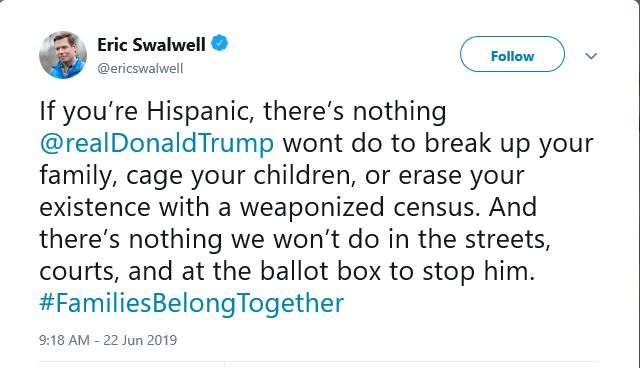Click the line 'there's nothing we won't do in the streets'
The width and height of the screenshot is (640, 368).
point(295,239)
